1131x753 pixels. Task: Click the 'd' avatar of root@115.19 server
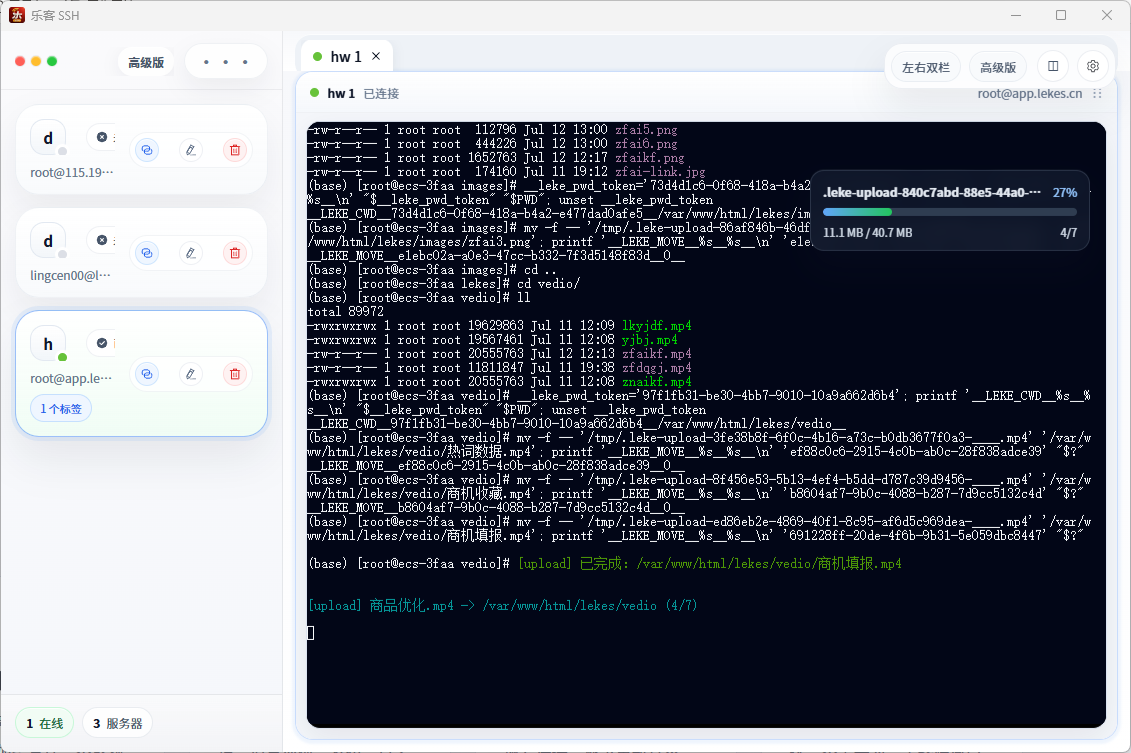(48, 138)
